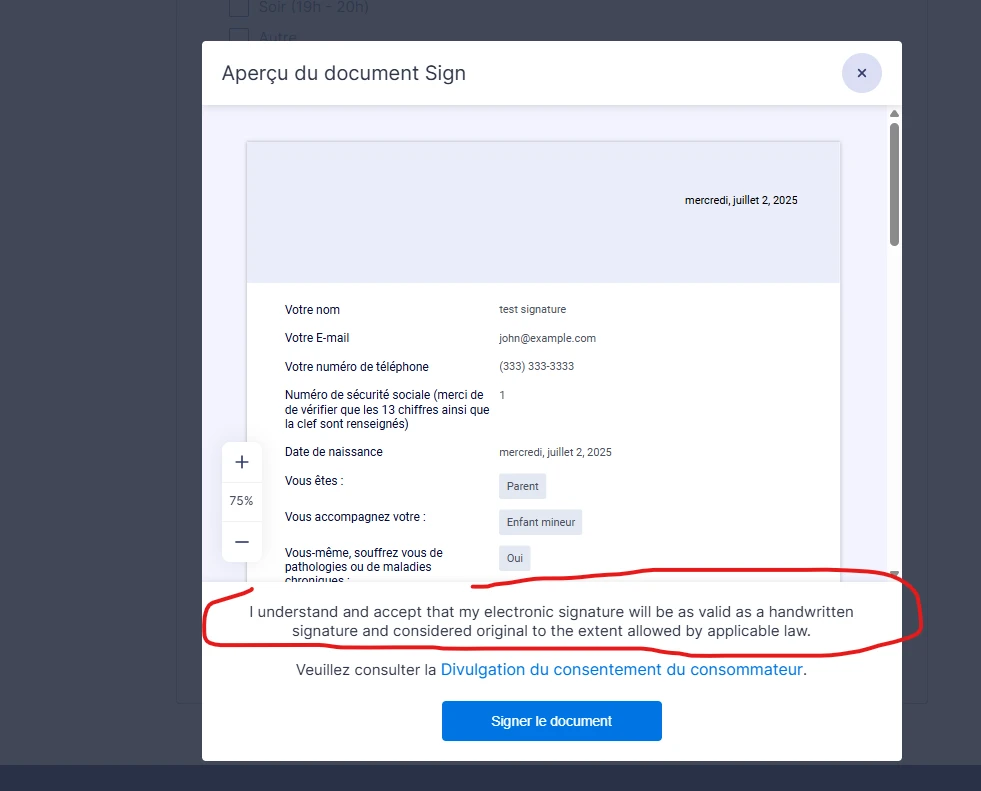
Task: Select the Enfant mineur answer badge
Action: (x=540, y=521)
